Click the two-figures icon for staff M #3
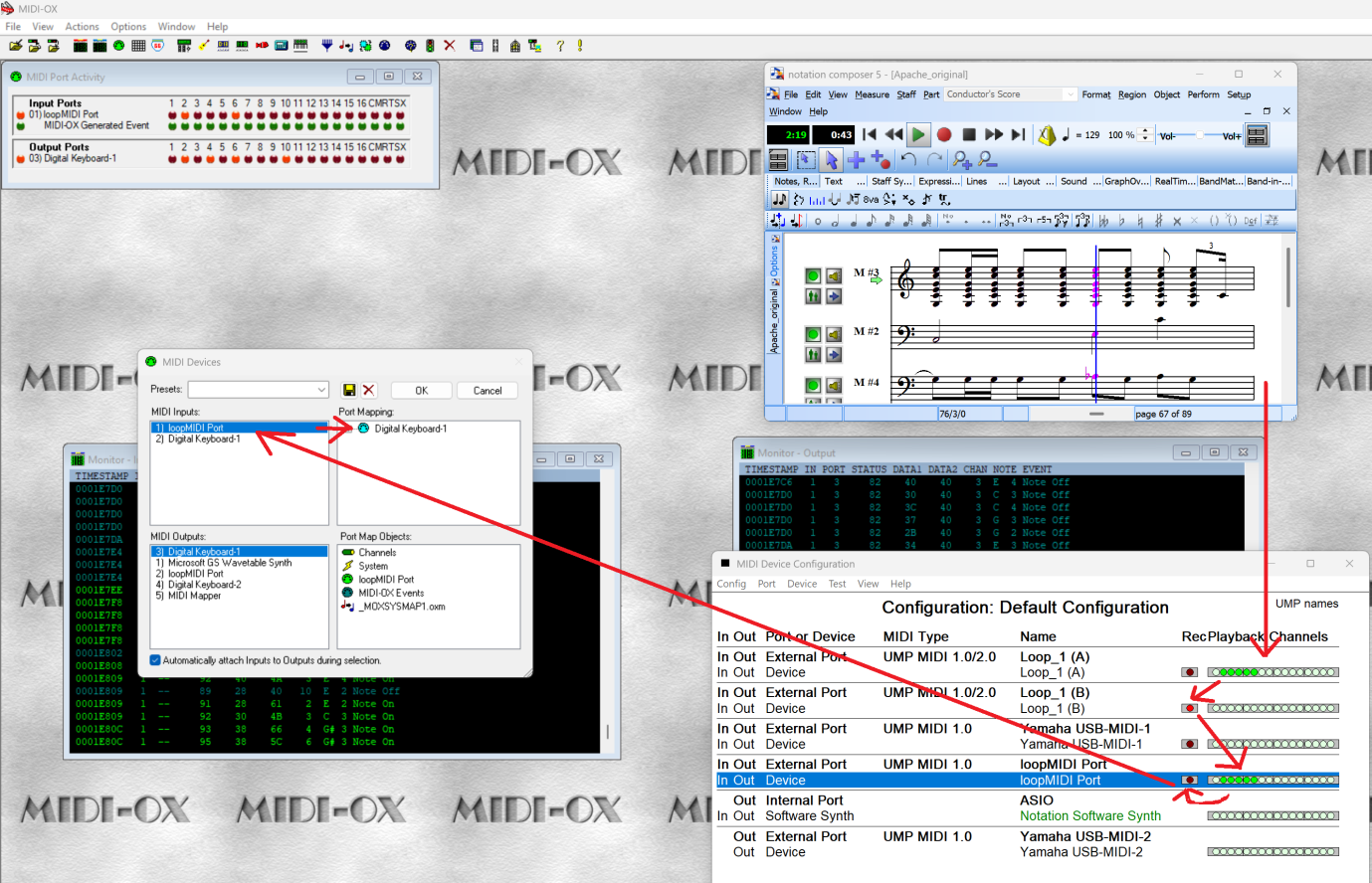 pos(813,296)
